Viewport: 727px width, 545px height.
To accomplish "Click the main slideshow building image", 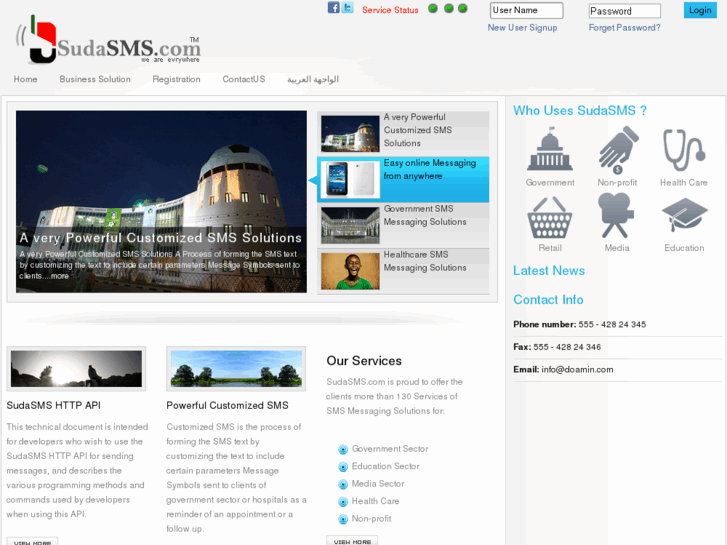I will click(161, 201).
